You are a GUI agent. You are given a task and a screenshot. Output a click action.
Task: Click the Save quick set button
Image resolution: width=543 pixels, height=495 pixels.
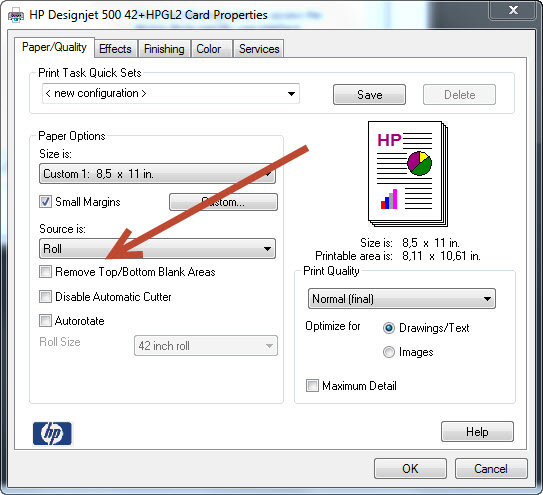[369, 95]
